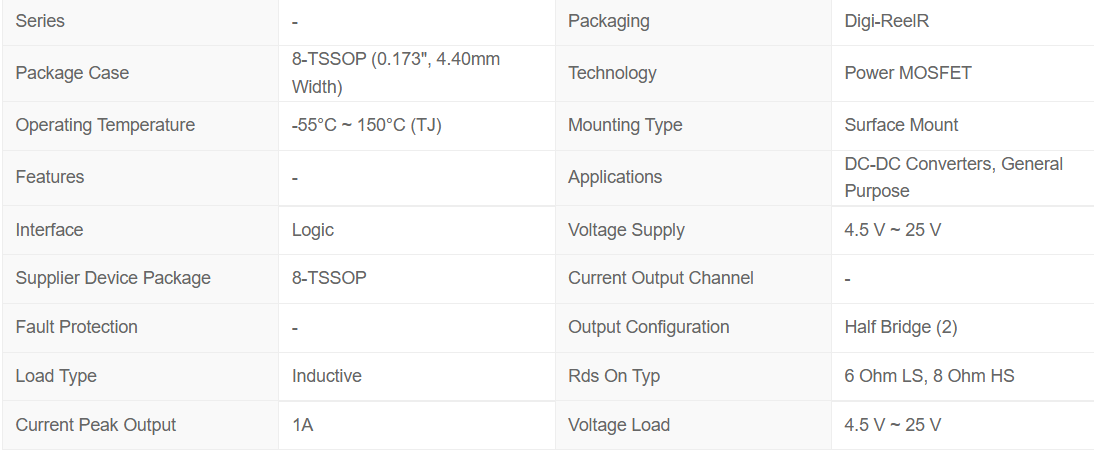Viewport: 1094px width, 457px height.
Task: Select the Half Bridge (2) value
Action: pos(901,327)
